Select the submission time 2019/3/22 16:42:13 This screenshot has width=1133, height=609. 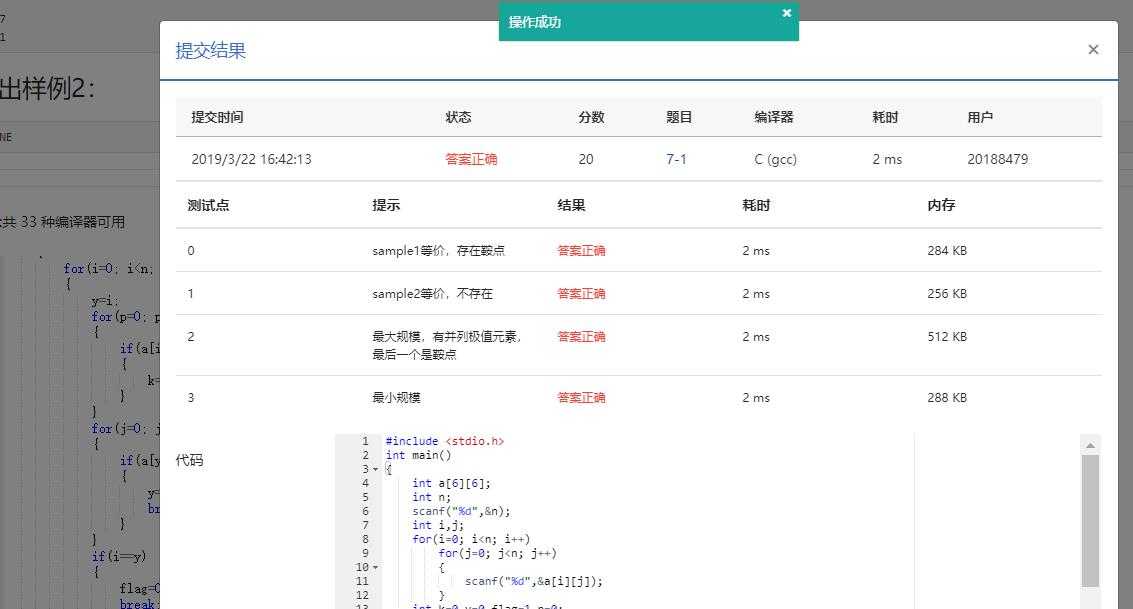coord(251,159)
